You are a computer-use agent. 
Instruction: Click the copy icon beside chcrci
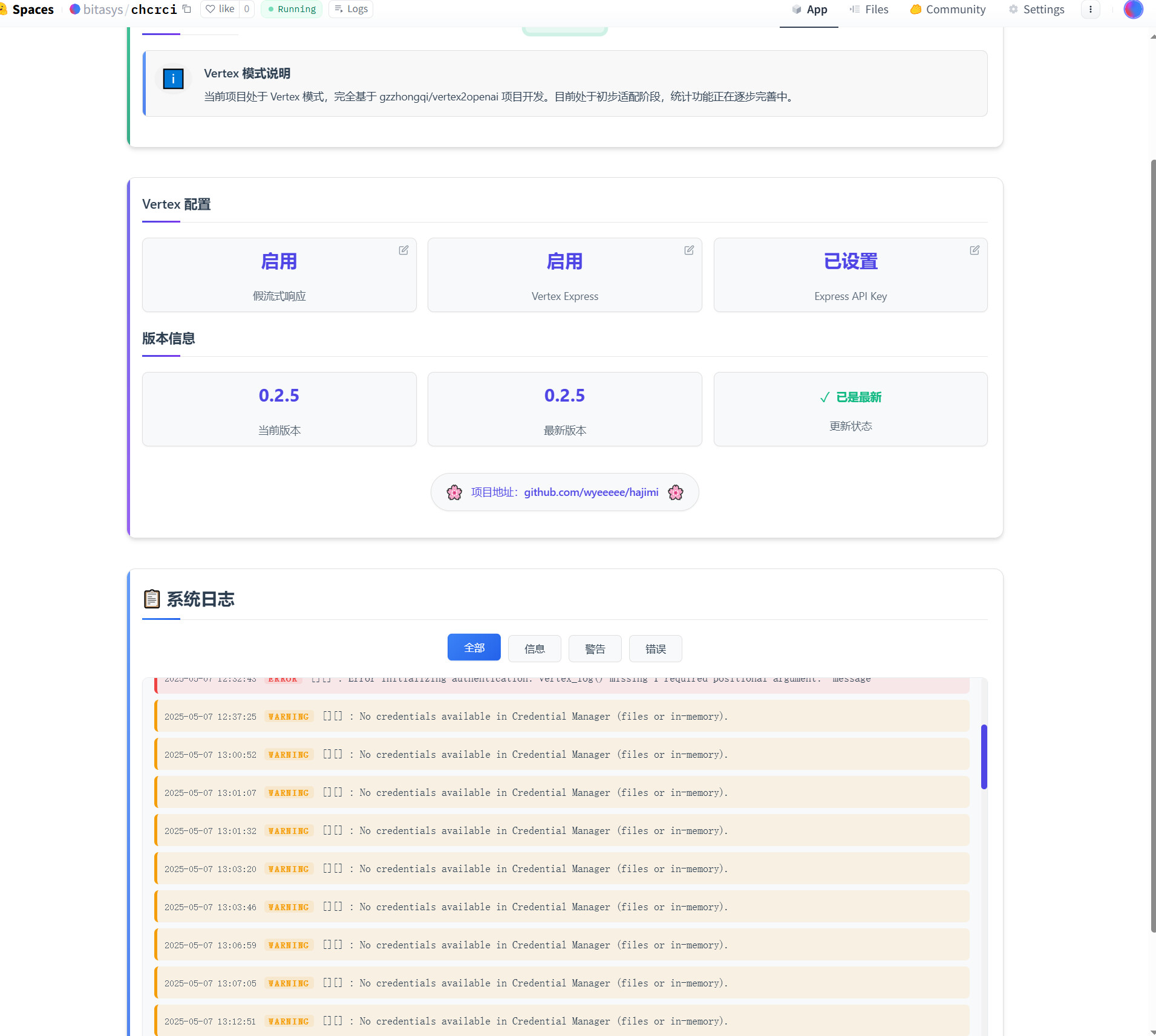[x=187, y=9]
